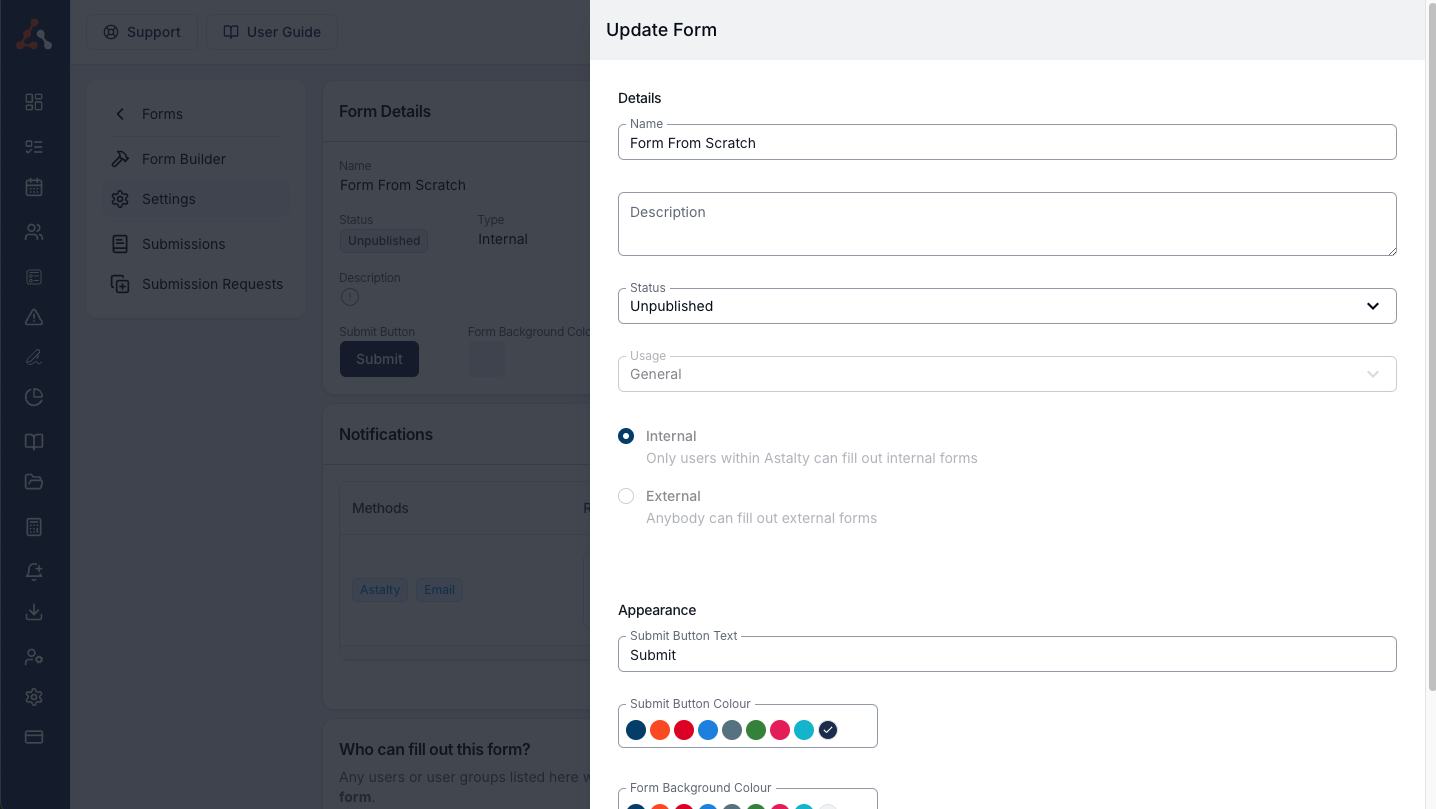Select the External radio button
Image resolution: width=1436 pixels, height=809 pixels.
[626, 496]
